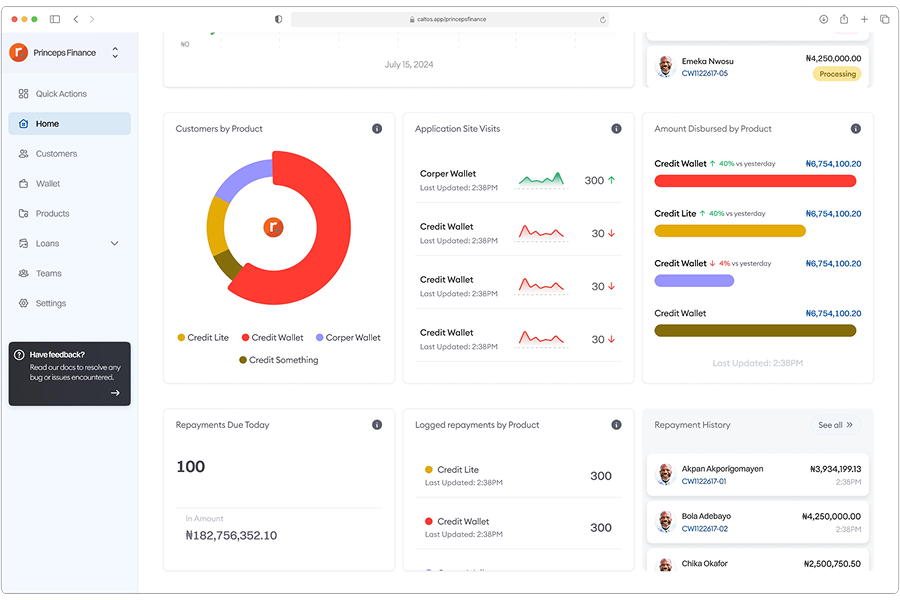
Task: Show info for Application Site Visits
Action: (x=616, y=129)
